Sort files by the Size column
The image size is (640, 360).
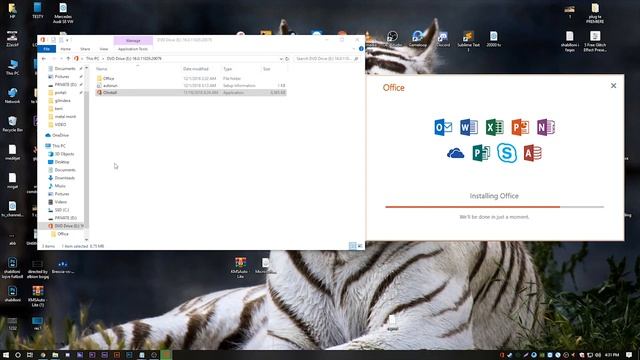click(267, 69)
